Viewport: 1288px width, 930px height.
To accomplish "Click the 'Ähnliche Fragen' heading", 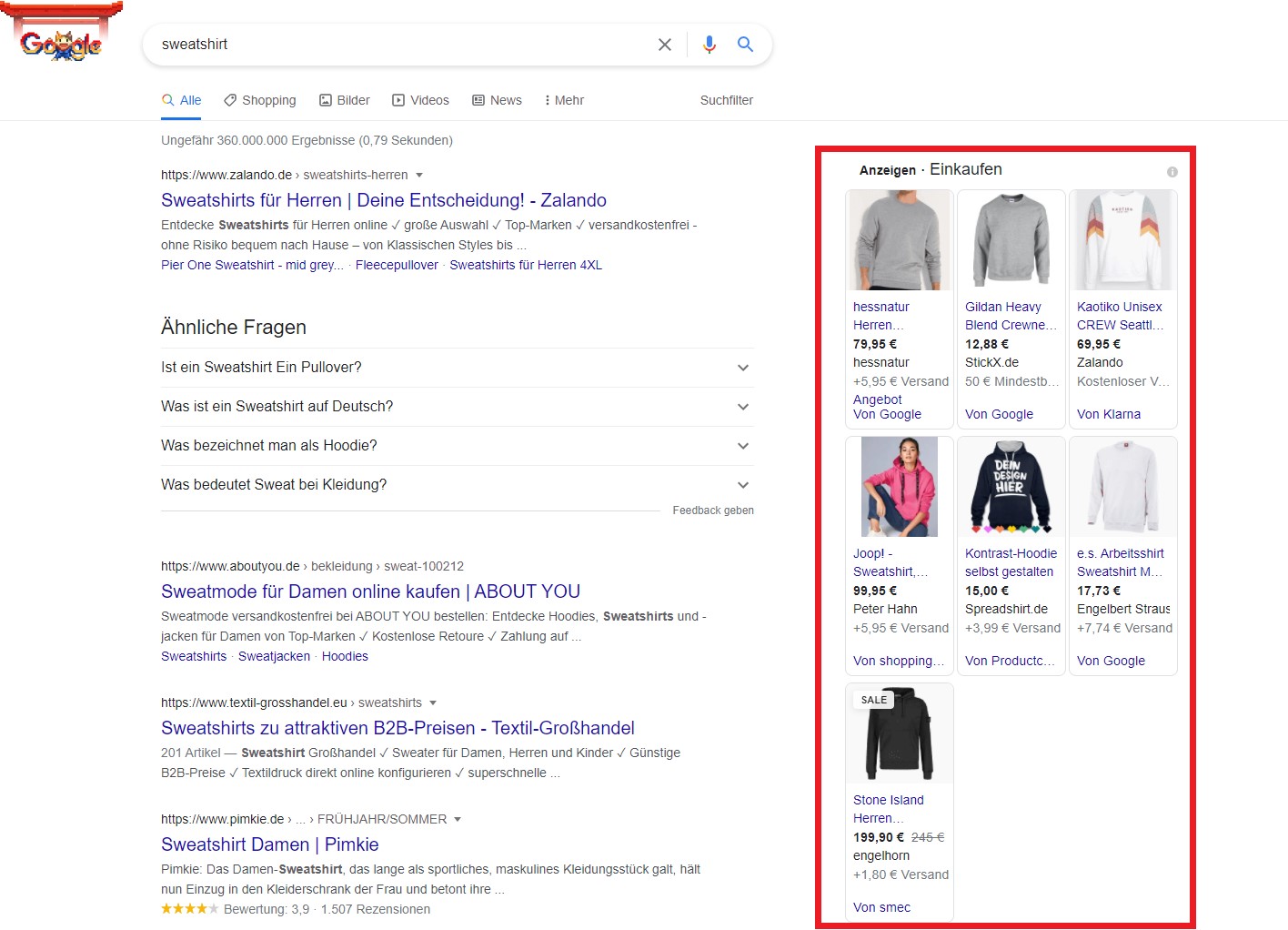I will pyautogui.click(x=234, y=328).
